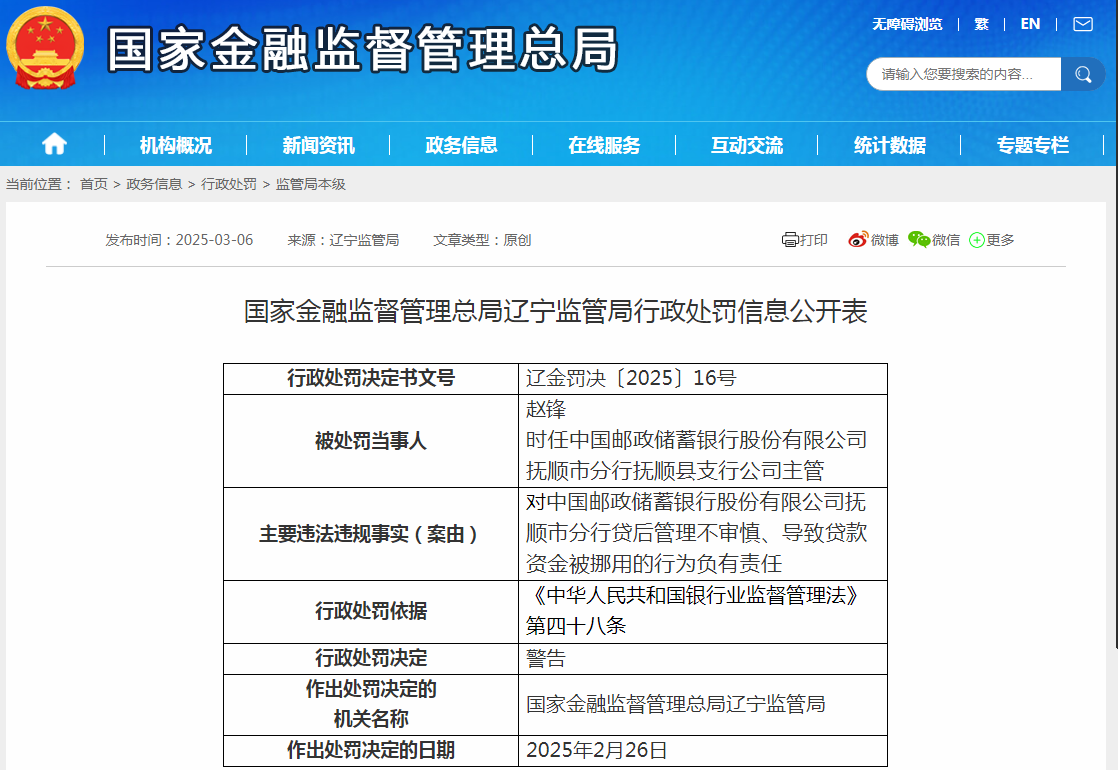The width and height of the screenshot is (1118, 770).
Task: Focus the search input field
Action: (964, 74)
